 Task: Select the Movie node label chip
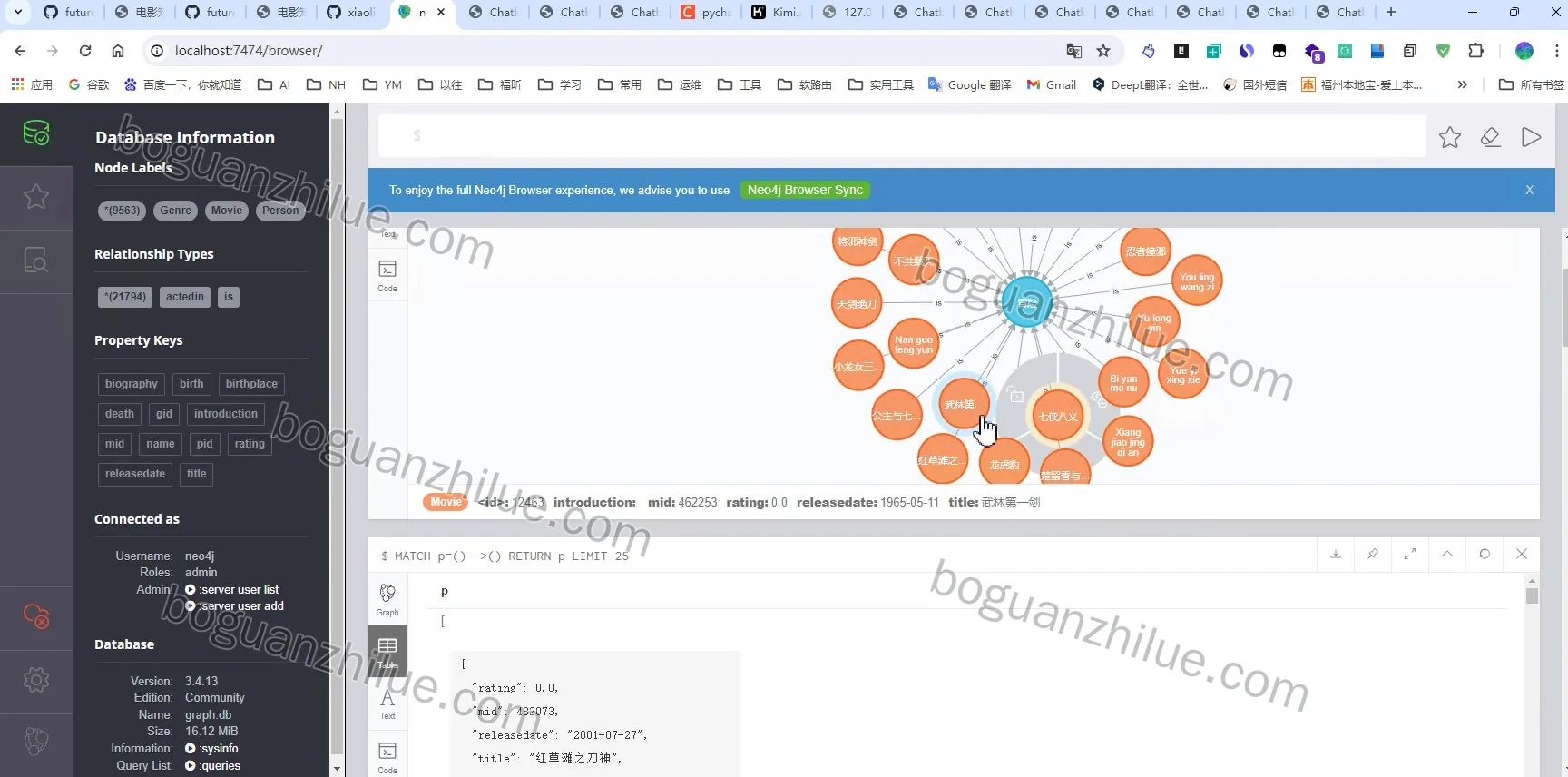(227, 211)
